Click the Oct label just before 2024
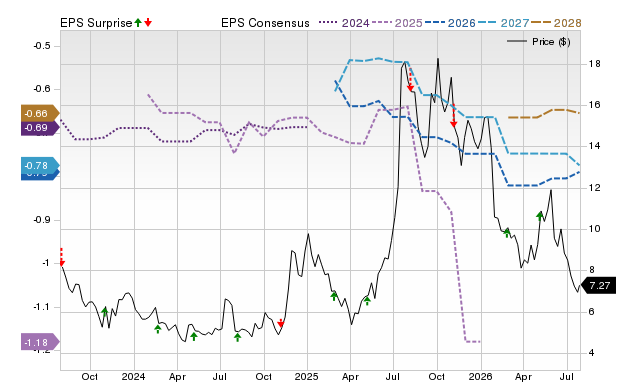 89,376
